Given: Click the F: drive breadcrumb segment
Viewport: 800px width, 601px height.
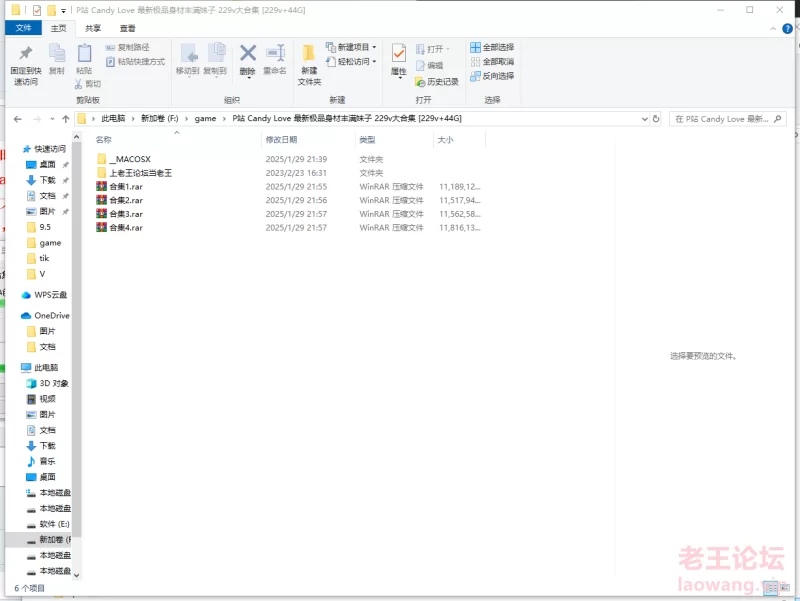Looking at the screenshot, I should (x=160, y=119).
